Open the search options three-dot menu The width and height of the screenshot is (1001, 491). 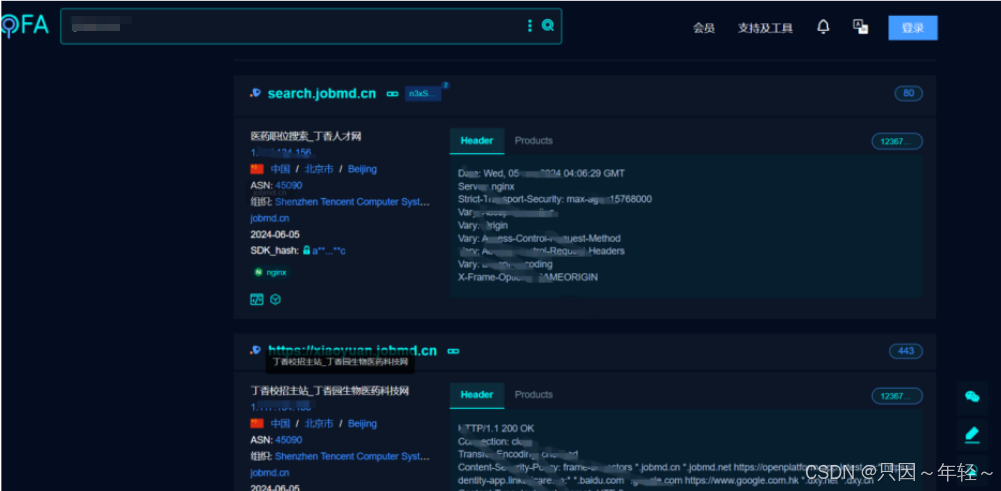point(529,26)
